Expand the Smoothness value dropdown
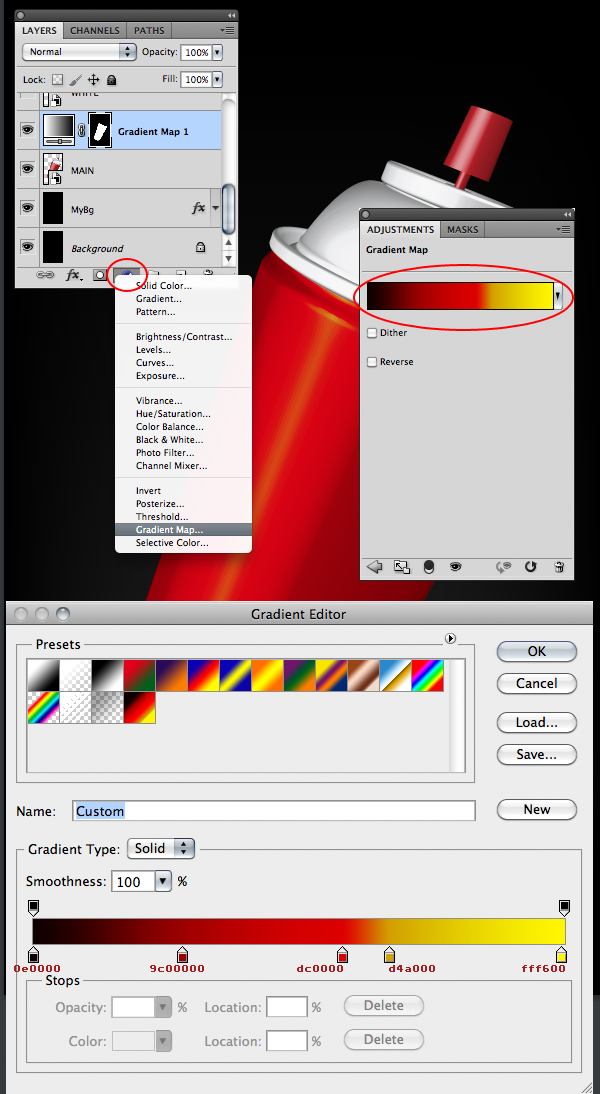 coord(163,881)
